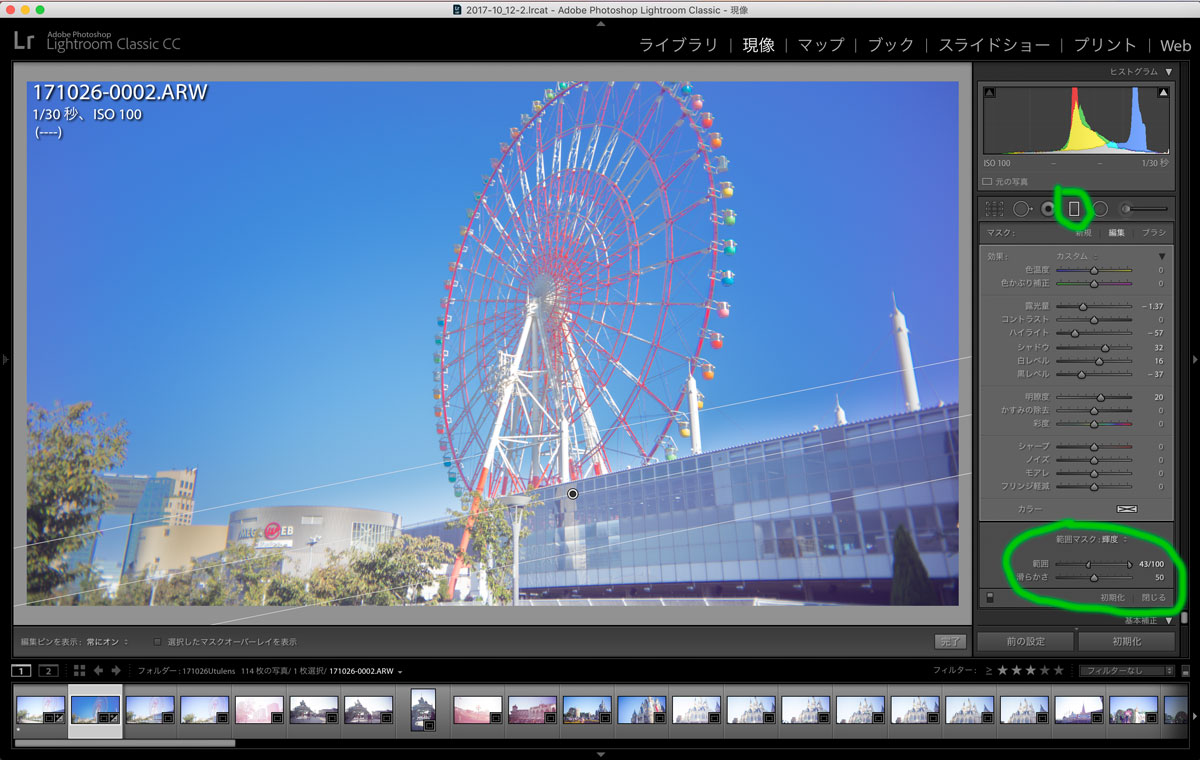Click the シャドウ slider handle
Image resolution: width=1200 pixels, height=760 pixels.
point(1105,347)
